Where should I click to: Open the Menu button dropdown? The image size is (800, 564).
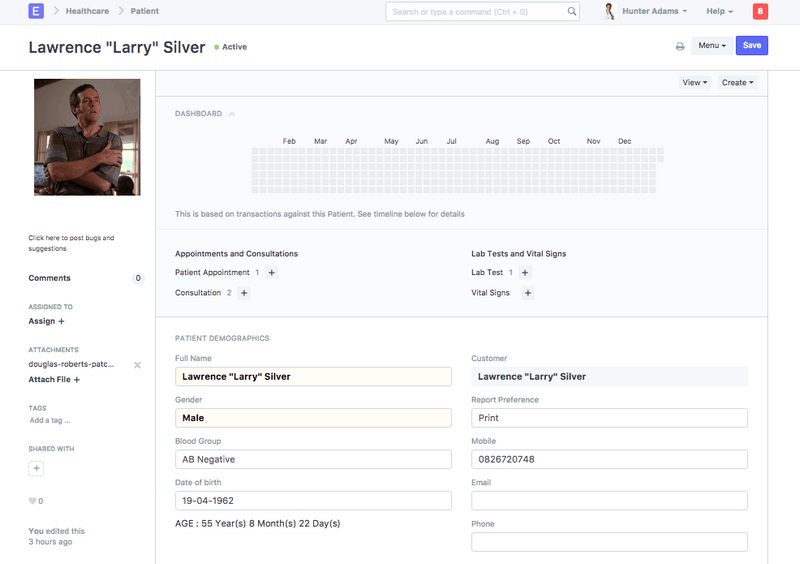point(711,46)
